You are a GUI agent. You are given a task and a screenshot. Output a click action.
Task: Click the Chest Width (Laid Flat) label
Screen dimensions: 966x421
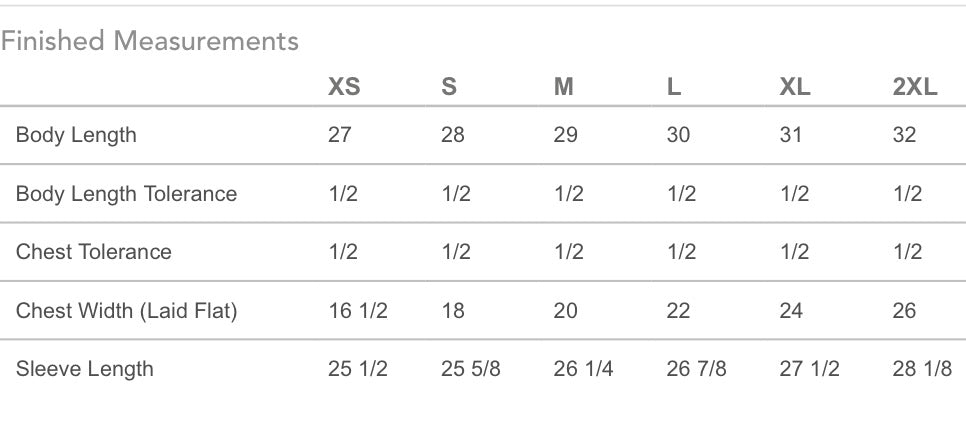[126, 311]
